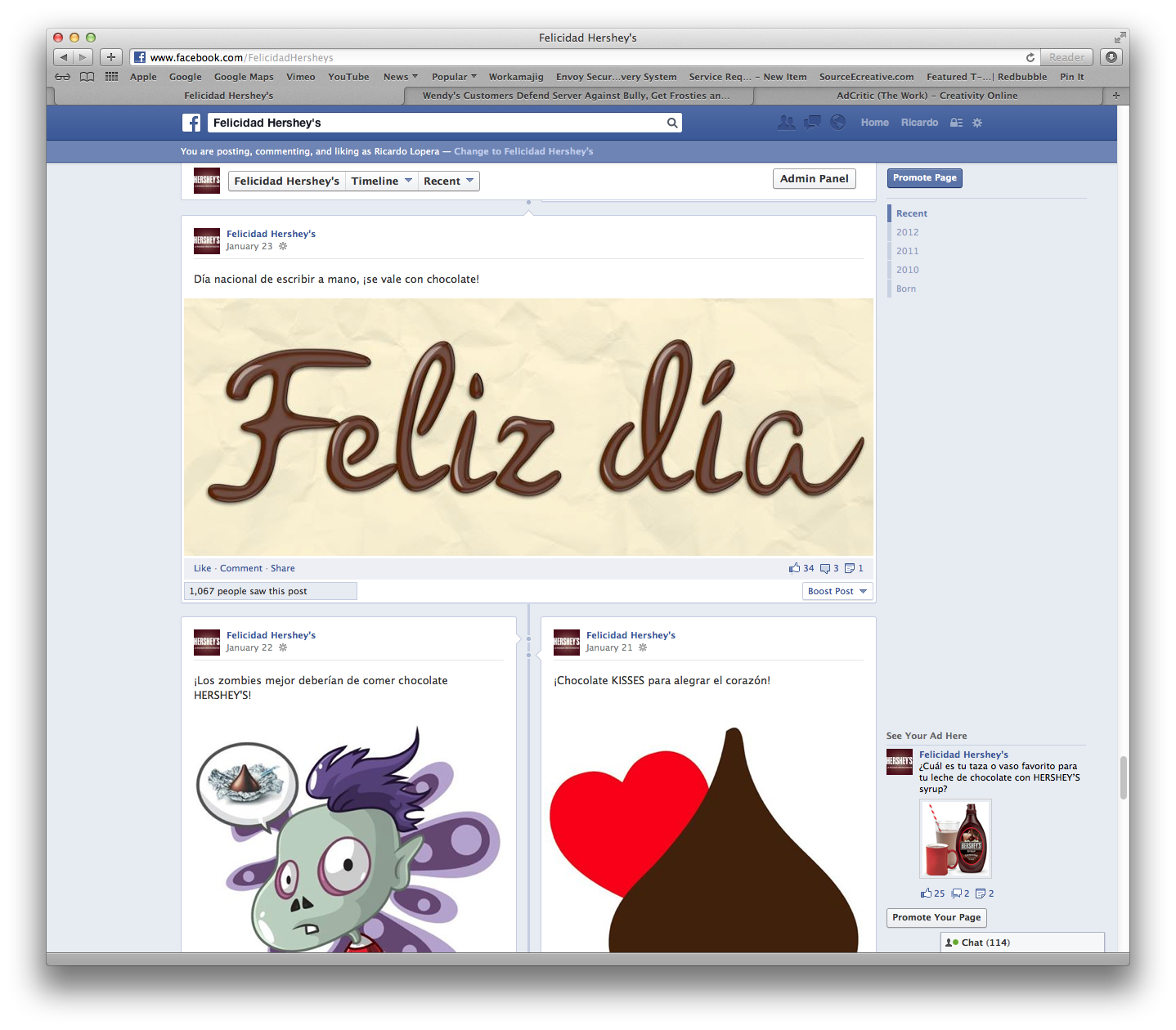Click audience gear icon beside January 23

point(283,246)
